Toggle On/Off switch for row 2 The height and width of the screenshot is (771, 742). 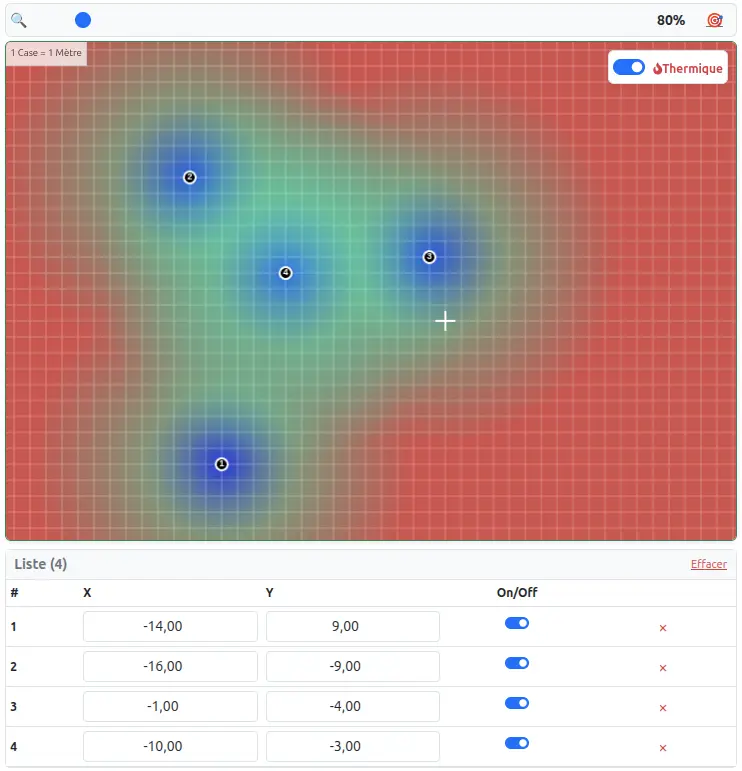pyautogui.click(x=517, y=663)
